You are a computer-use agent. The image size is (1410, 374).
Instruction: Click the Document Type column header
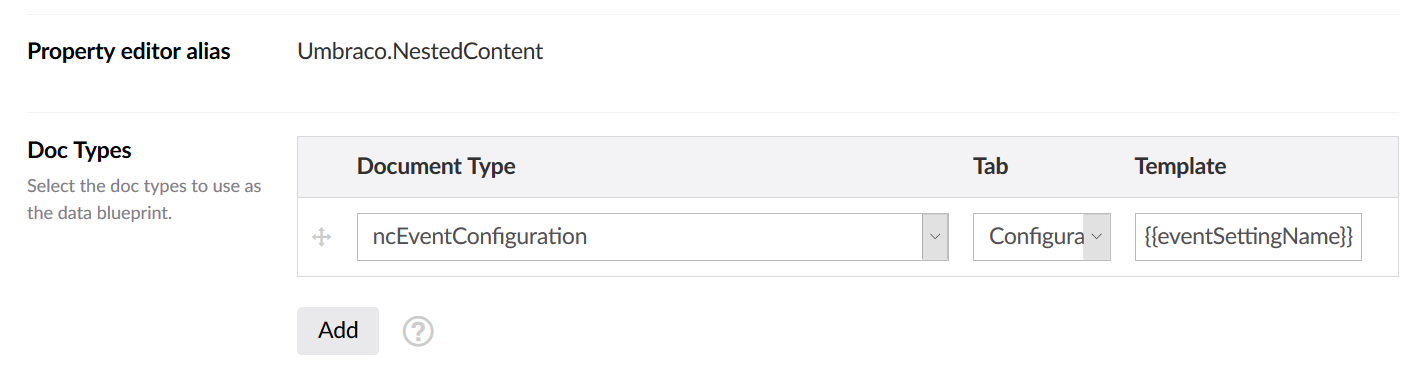436,167
